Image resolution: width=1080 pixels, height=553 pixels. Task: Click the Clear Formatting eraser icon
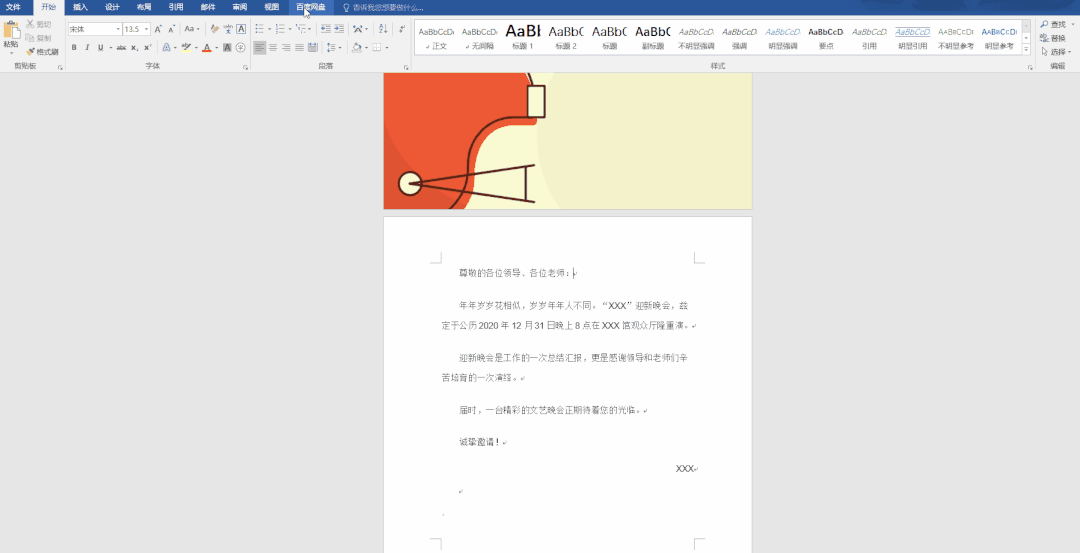click(x=214, y=29)
